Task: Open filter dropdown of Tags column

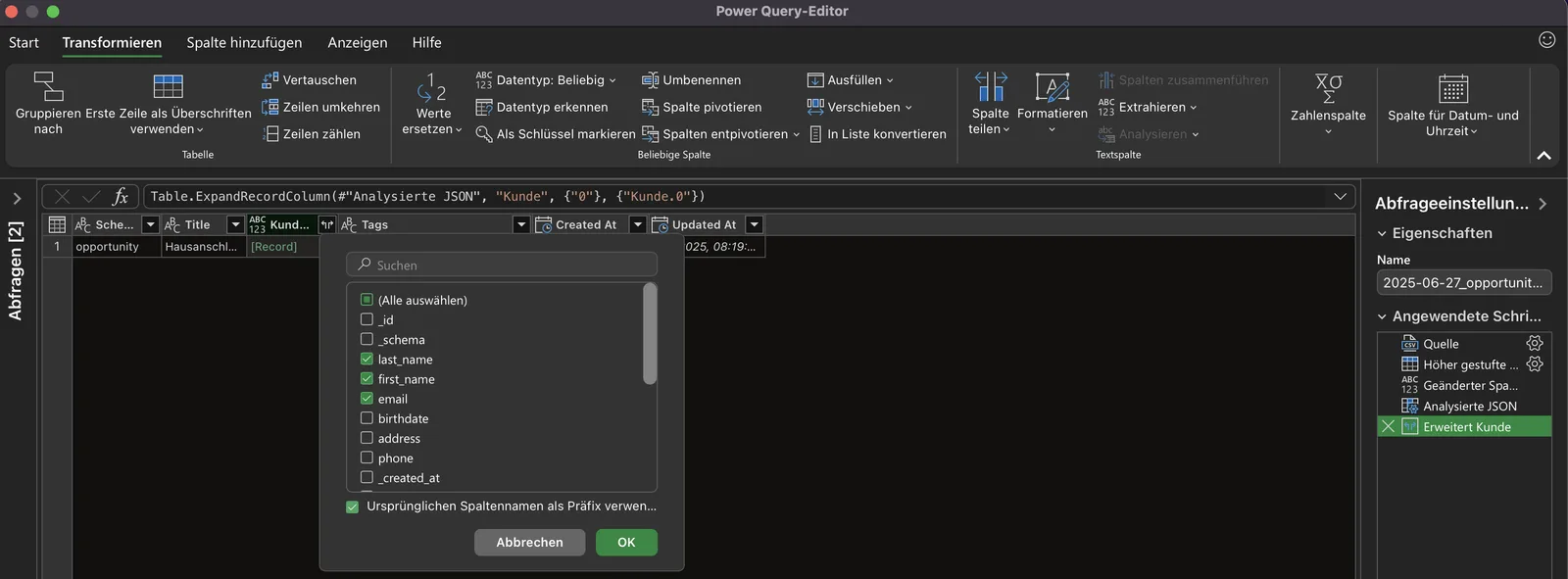Action: pyautogui.click(x=521, y=224)
